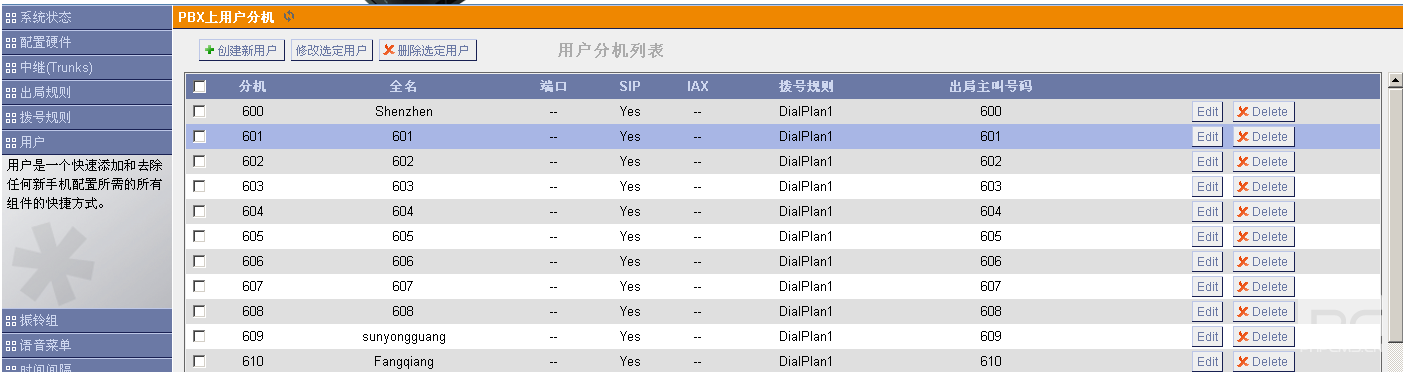Edit extension 609 sunyongguang
Viewport: 1403px width, 372px height.
1208,336
